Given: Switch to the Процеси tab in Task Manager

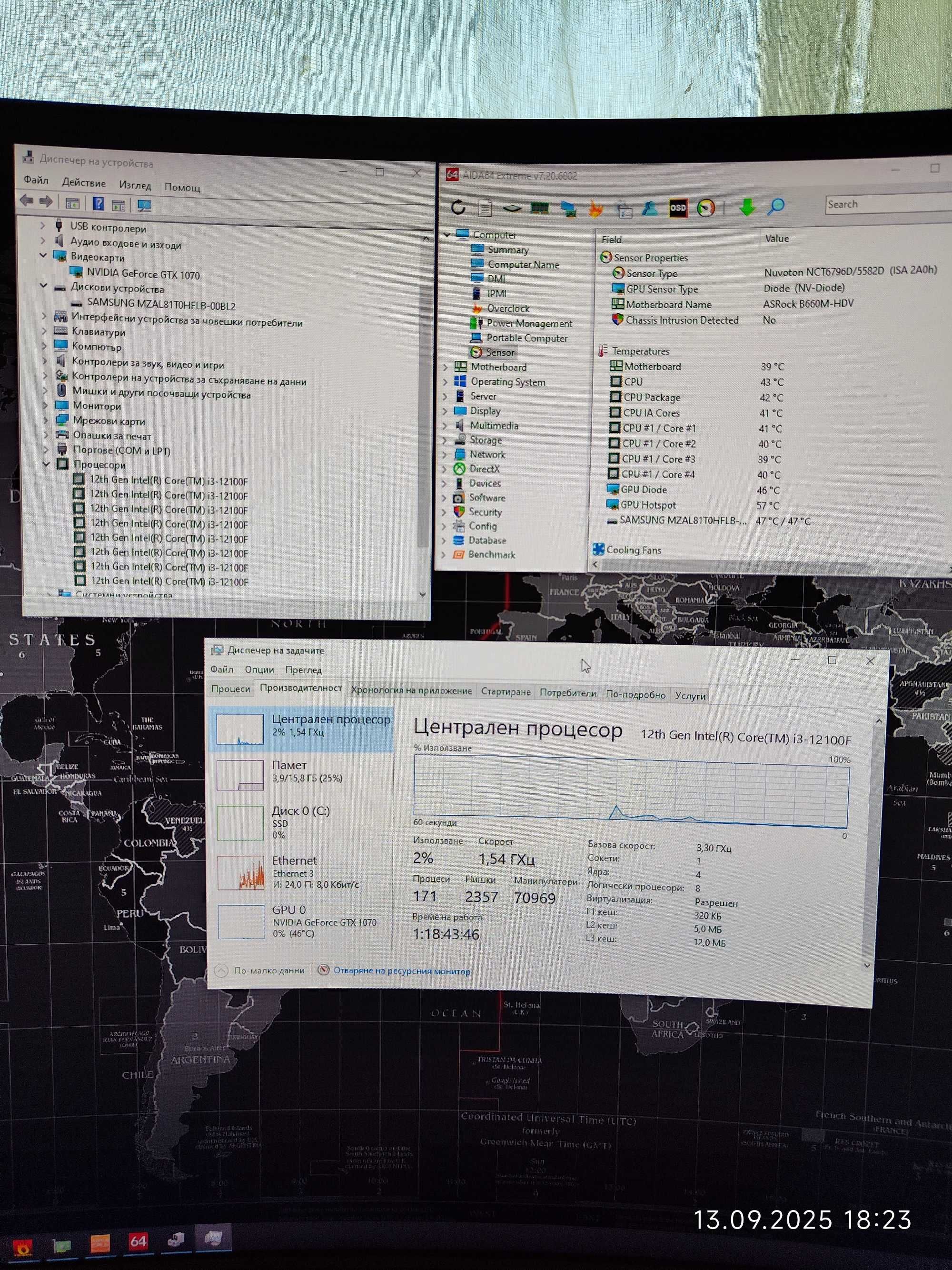Looking at the screenshot, I should pyautogui.click(x=231, y=689).
